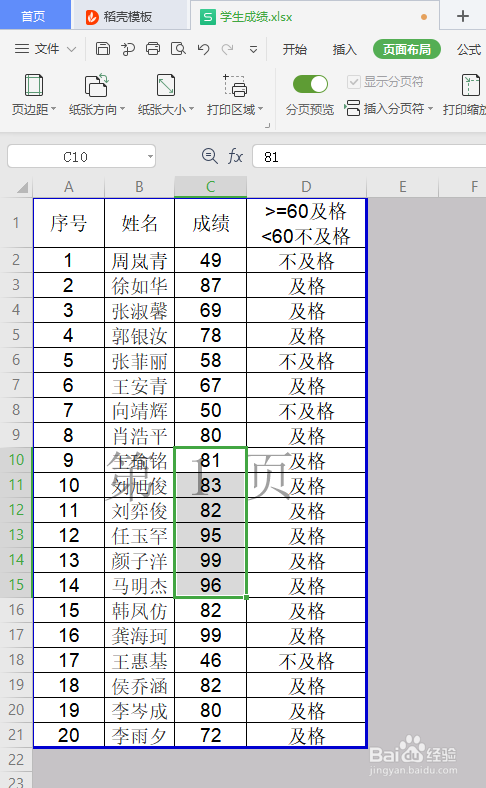Switch to the 首页 tab

pyautogui.click(x=33, y=16)
